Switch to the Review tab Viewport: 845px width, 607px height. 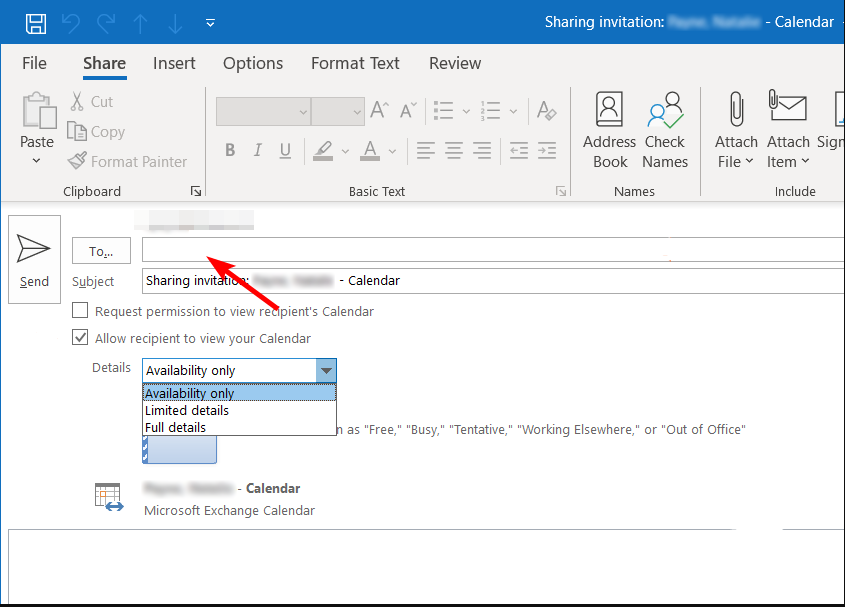(x=455, y=63)
